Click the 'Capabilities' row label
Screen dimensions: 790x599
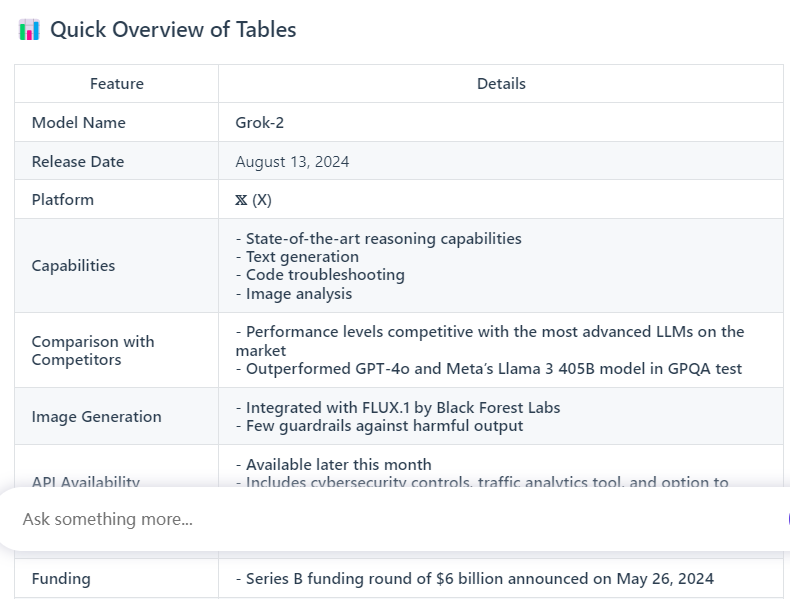tap(73, 265)
